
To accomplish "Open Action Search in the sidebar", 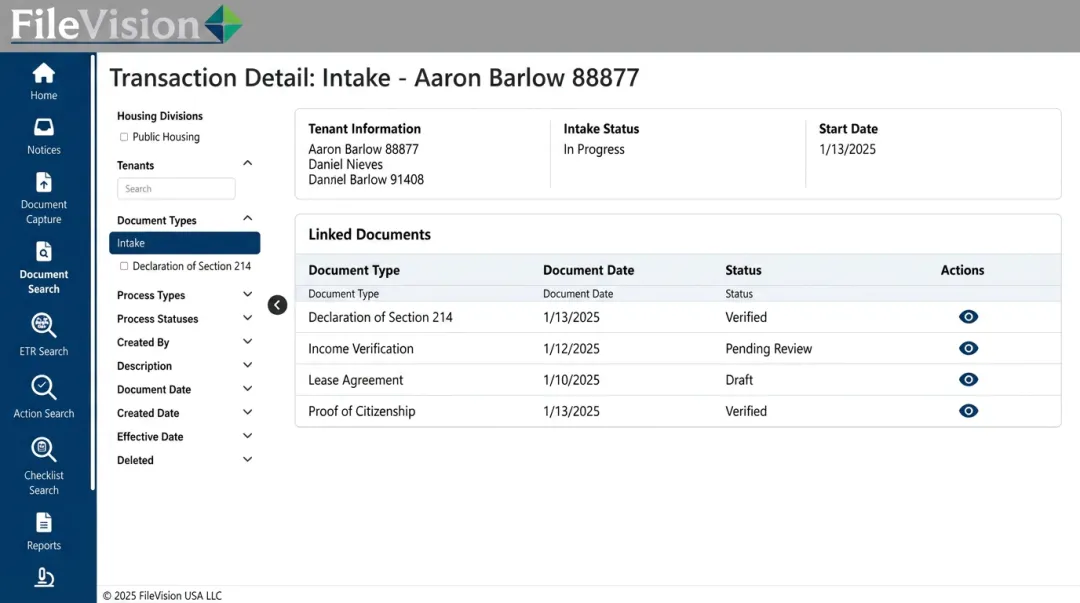I will pos(43,398).
